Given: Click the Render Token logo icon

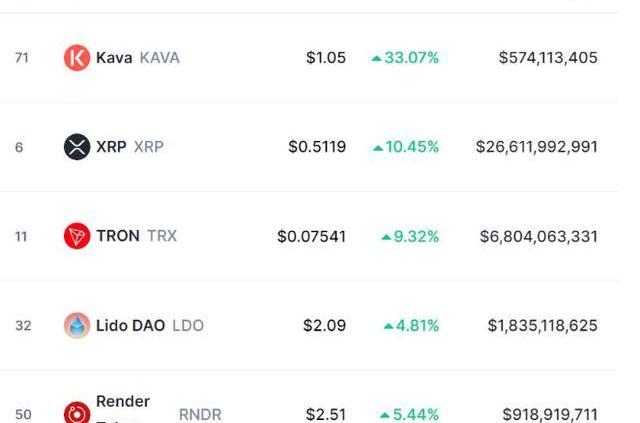Looking at the screenshot, I should pyautogui.click(x=77, y=413).
